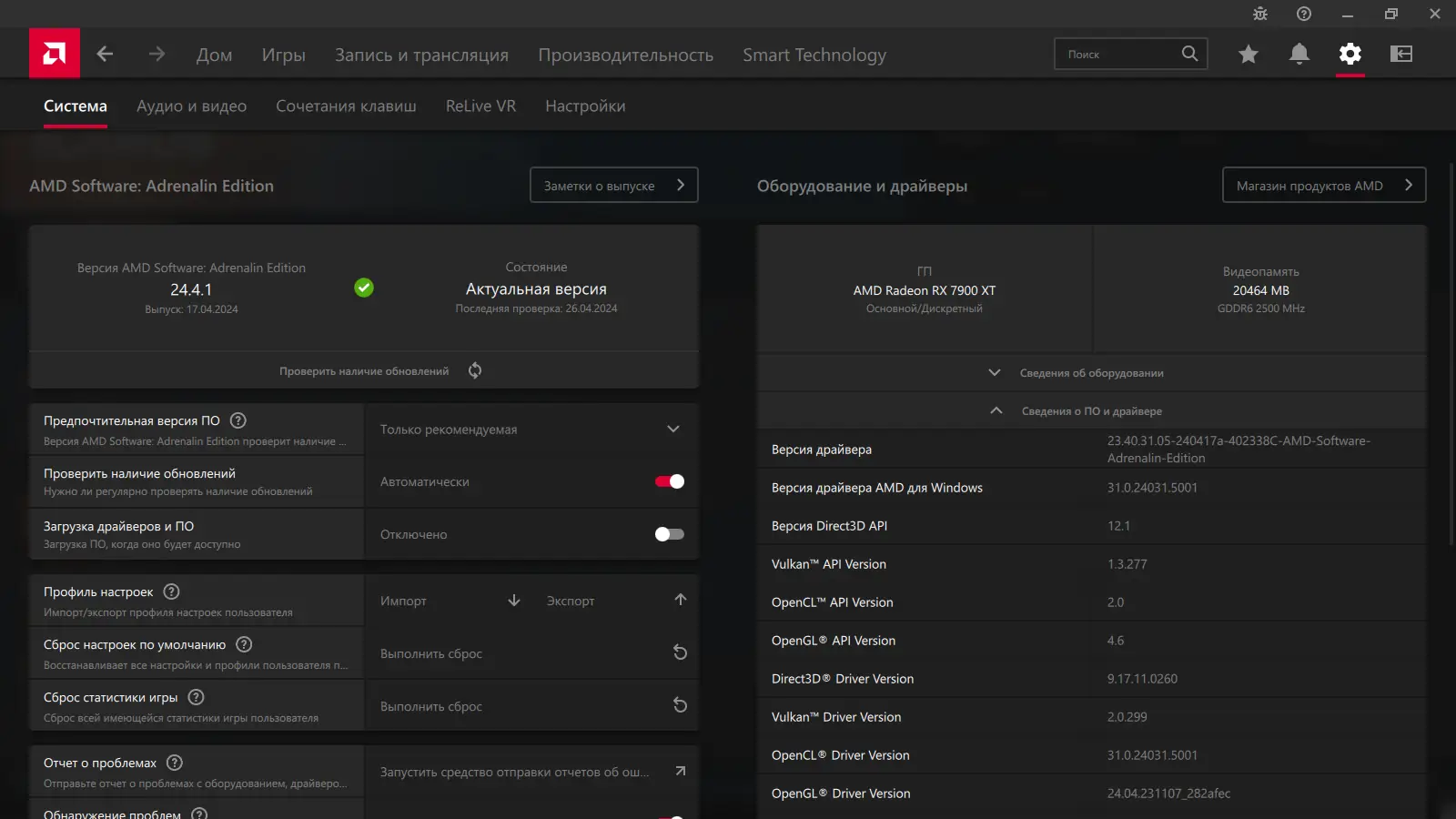
Task: Expand Сведения об оборудовании section
Action: (1091, 373)
